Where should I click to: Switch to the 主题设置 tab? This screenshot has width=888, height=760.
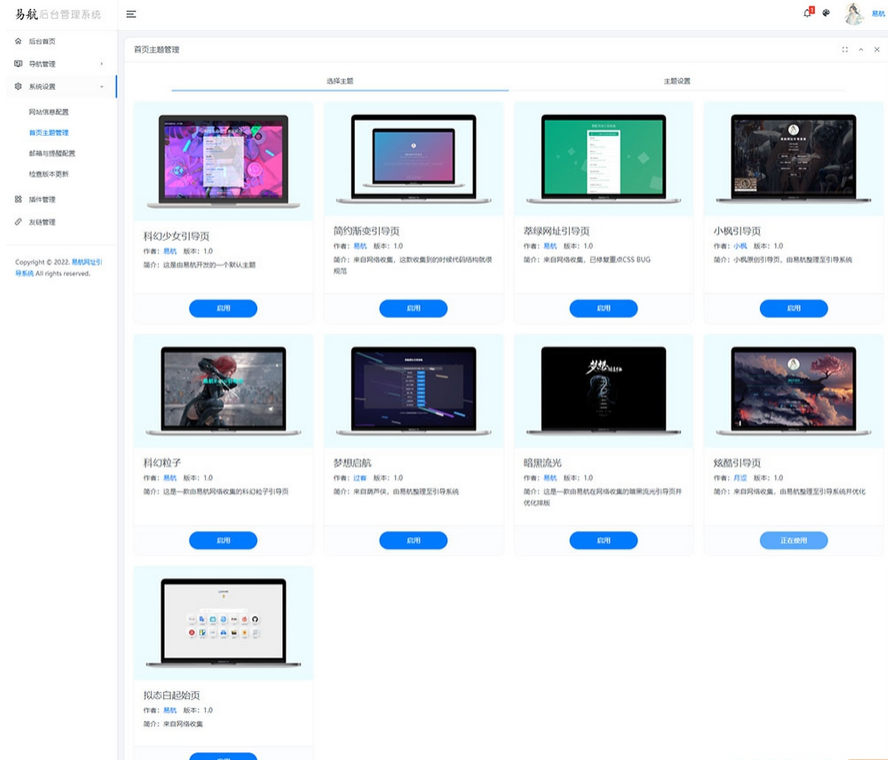677,81
